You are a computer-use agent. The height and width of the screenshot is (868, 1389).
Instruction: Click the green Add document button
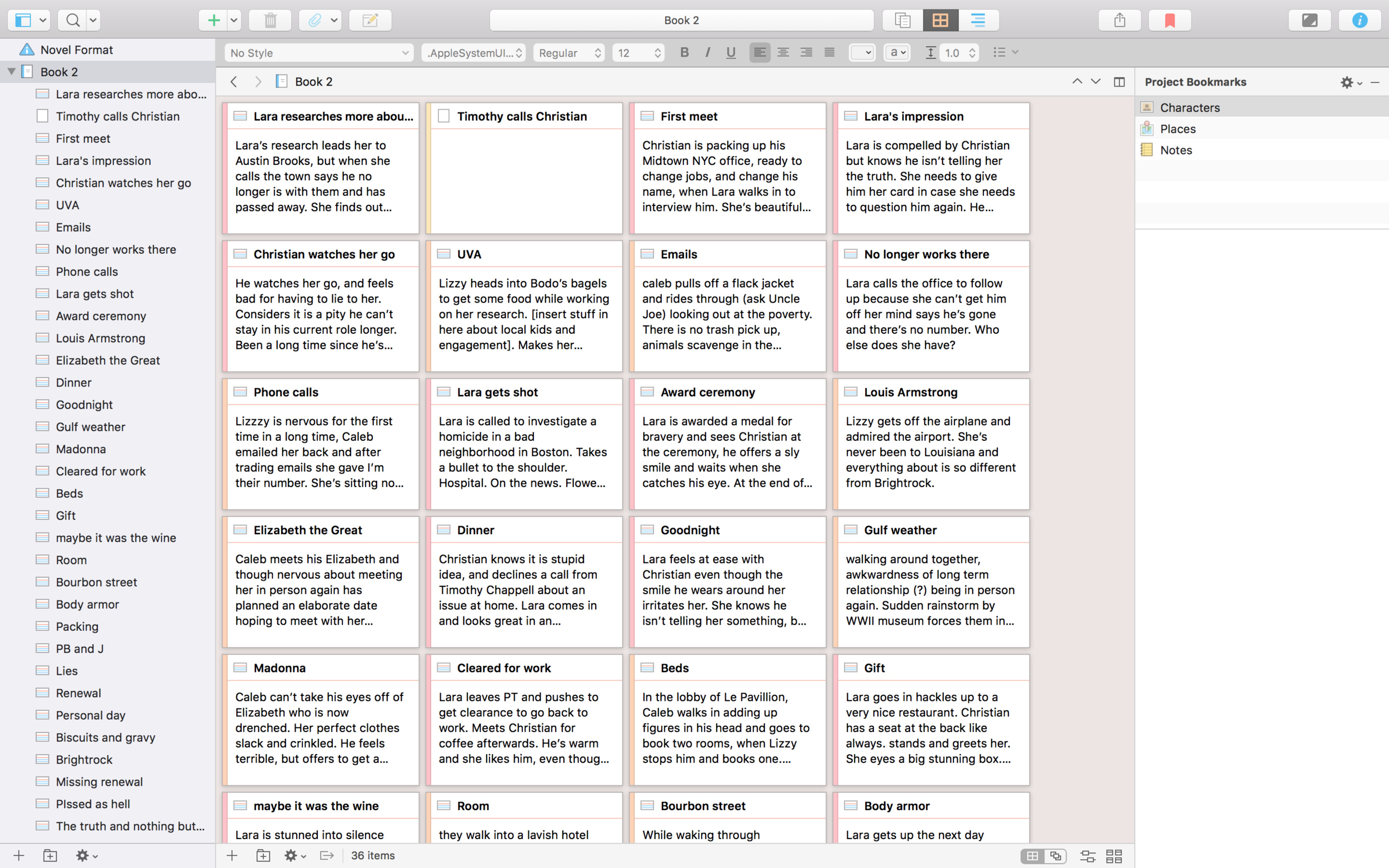pyautogui.click(x=213, y=20)
